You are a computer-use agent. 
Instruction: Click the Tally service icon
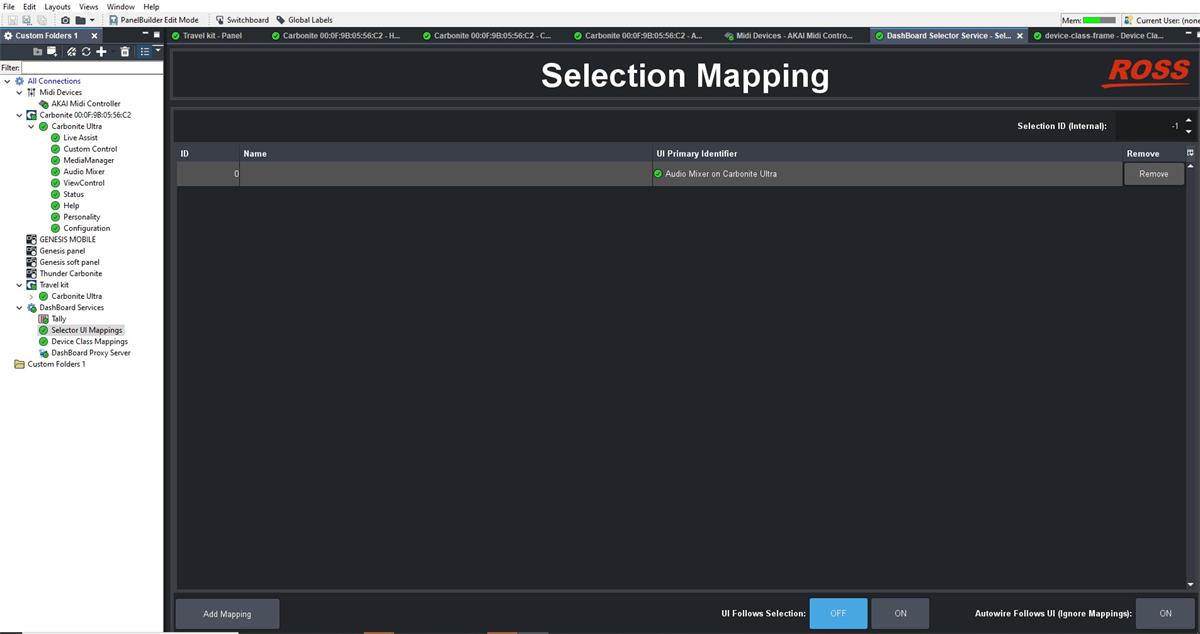coord(44,319)
